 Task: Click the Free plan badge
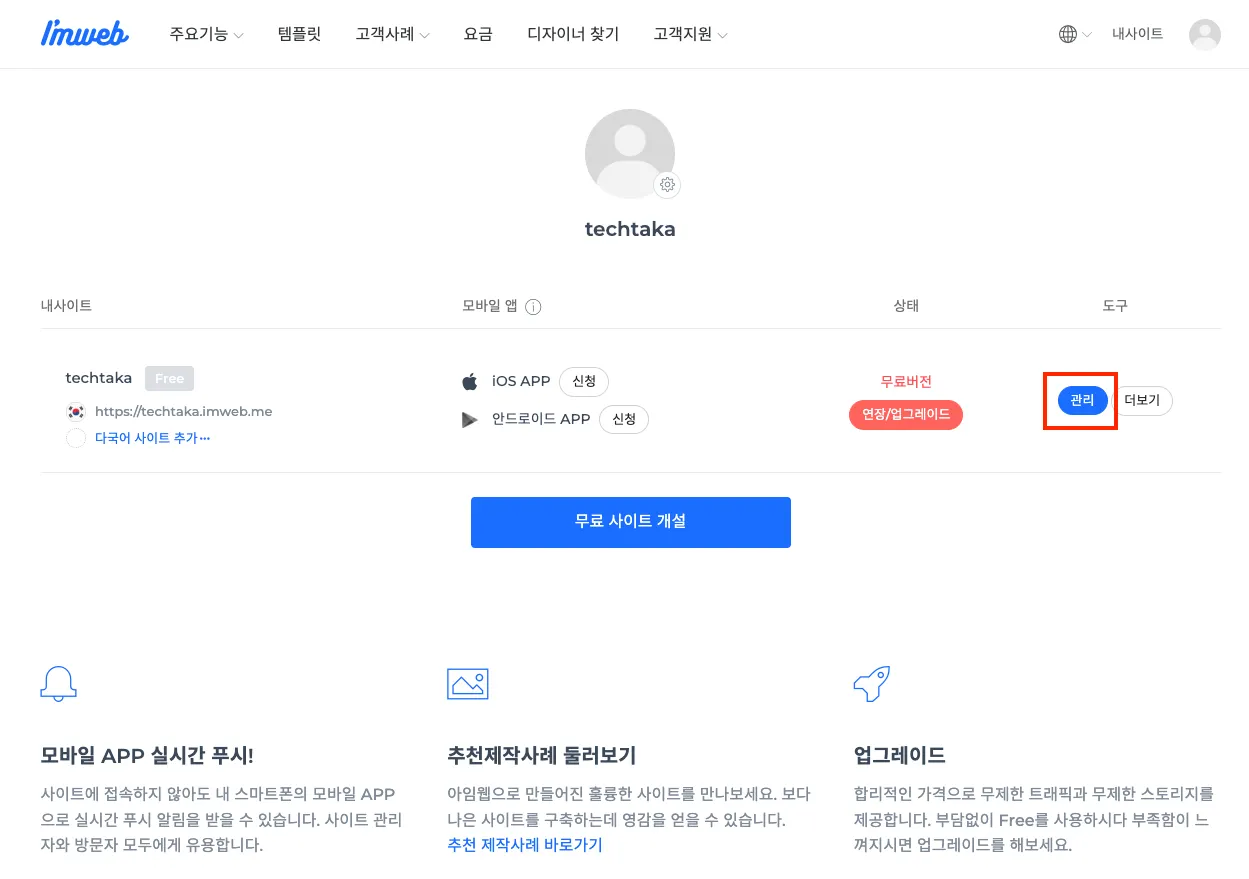(169, 378)
